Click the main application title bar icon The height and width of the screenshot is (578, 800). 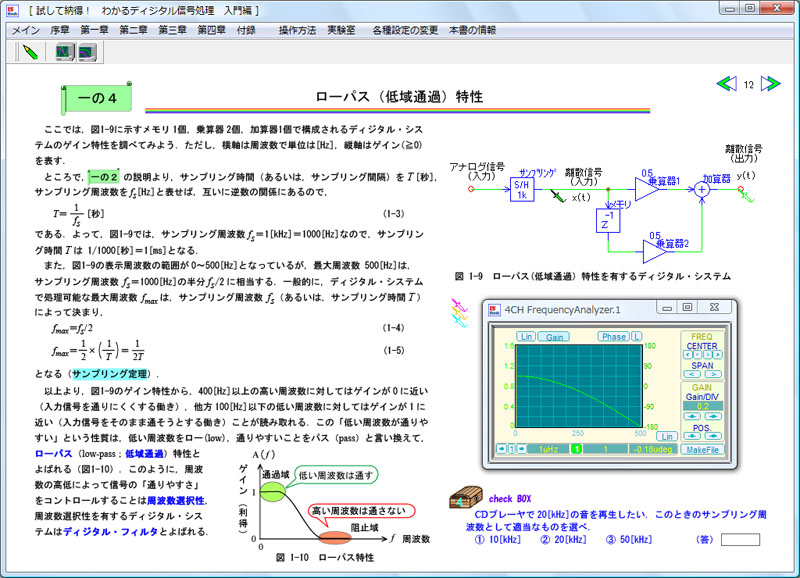12,10
